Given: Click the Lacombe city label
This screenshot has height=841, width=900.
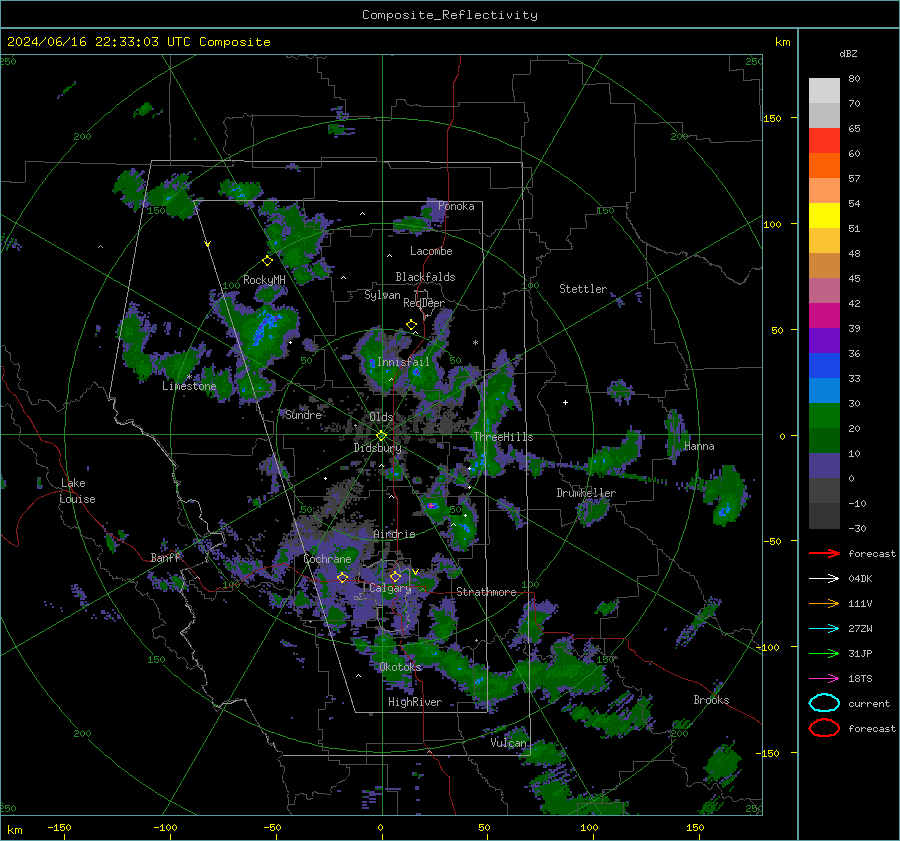Looking at the screenshot, I should [431, 251].
